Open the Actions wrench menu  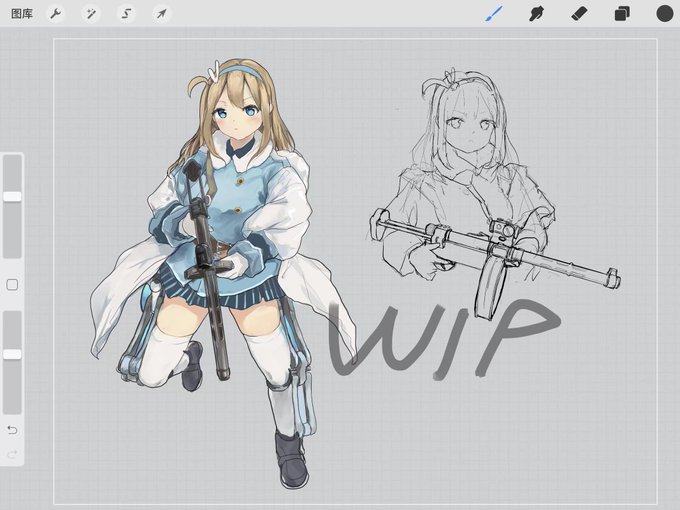pos(56,14)
